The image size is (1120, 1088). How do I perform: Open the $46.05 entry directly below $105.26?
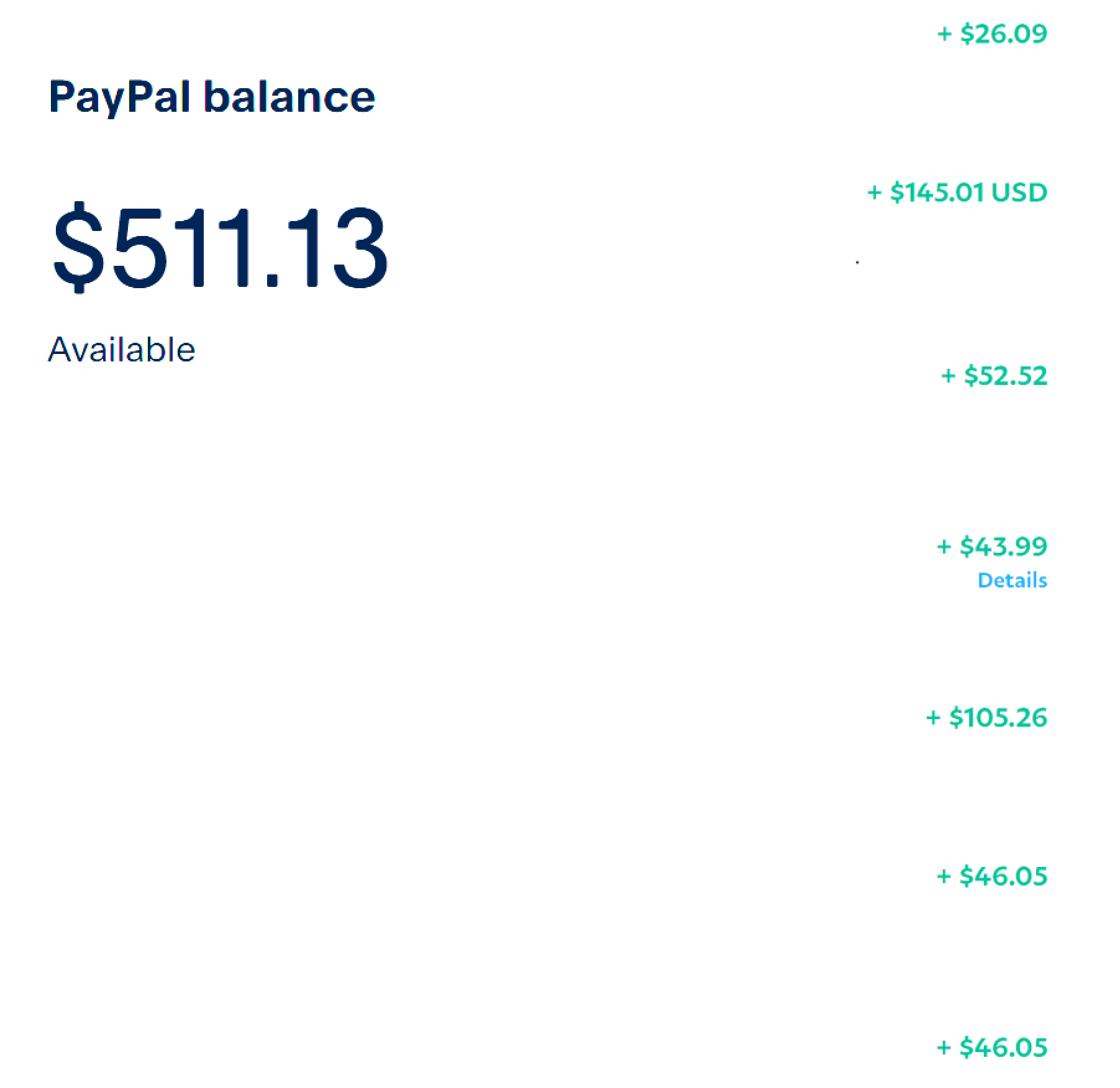point(992,876)
